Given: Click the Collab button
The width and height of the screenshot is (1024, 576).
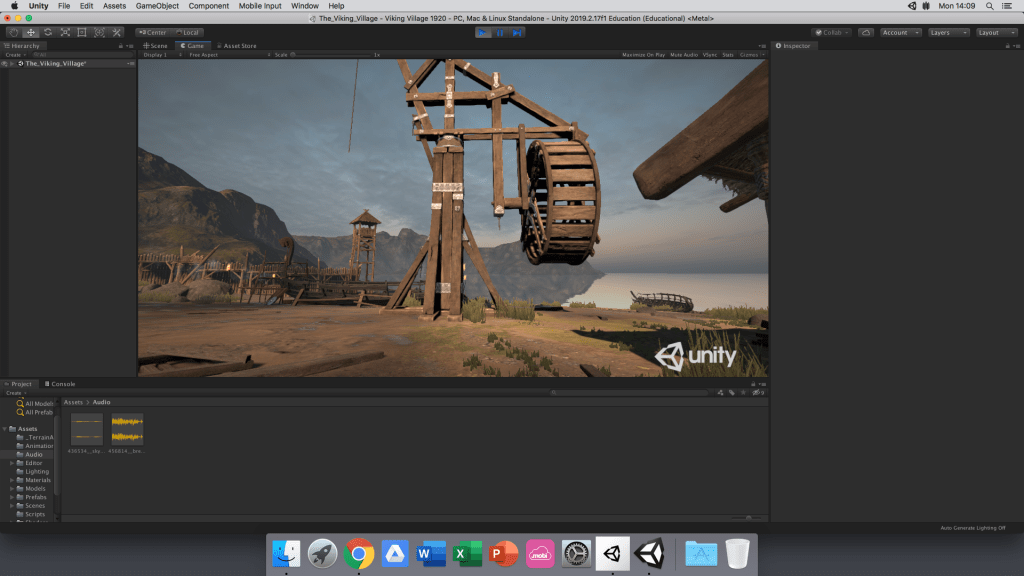Looking at the screenshot, I should pyautogui.click(x=832, y=32).
